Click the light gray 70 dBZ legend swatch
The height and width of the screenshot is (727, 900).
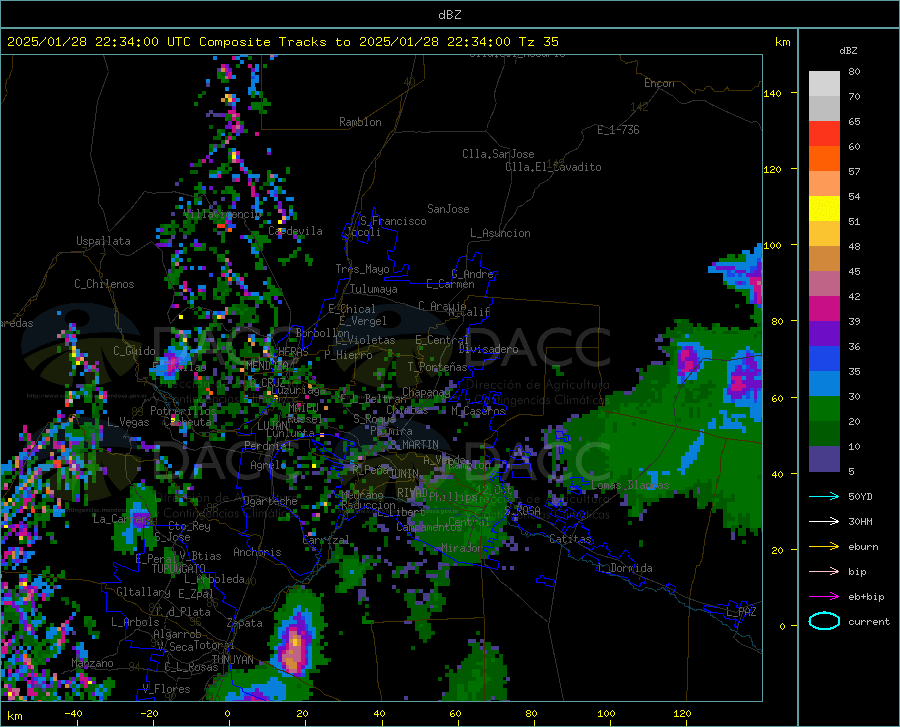pyautogui.click(x=824, y=108)
